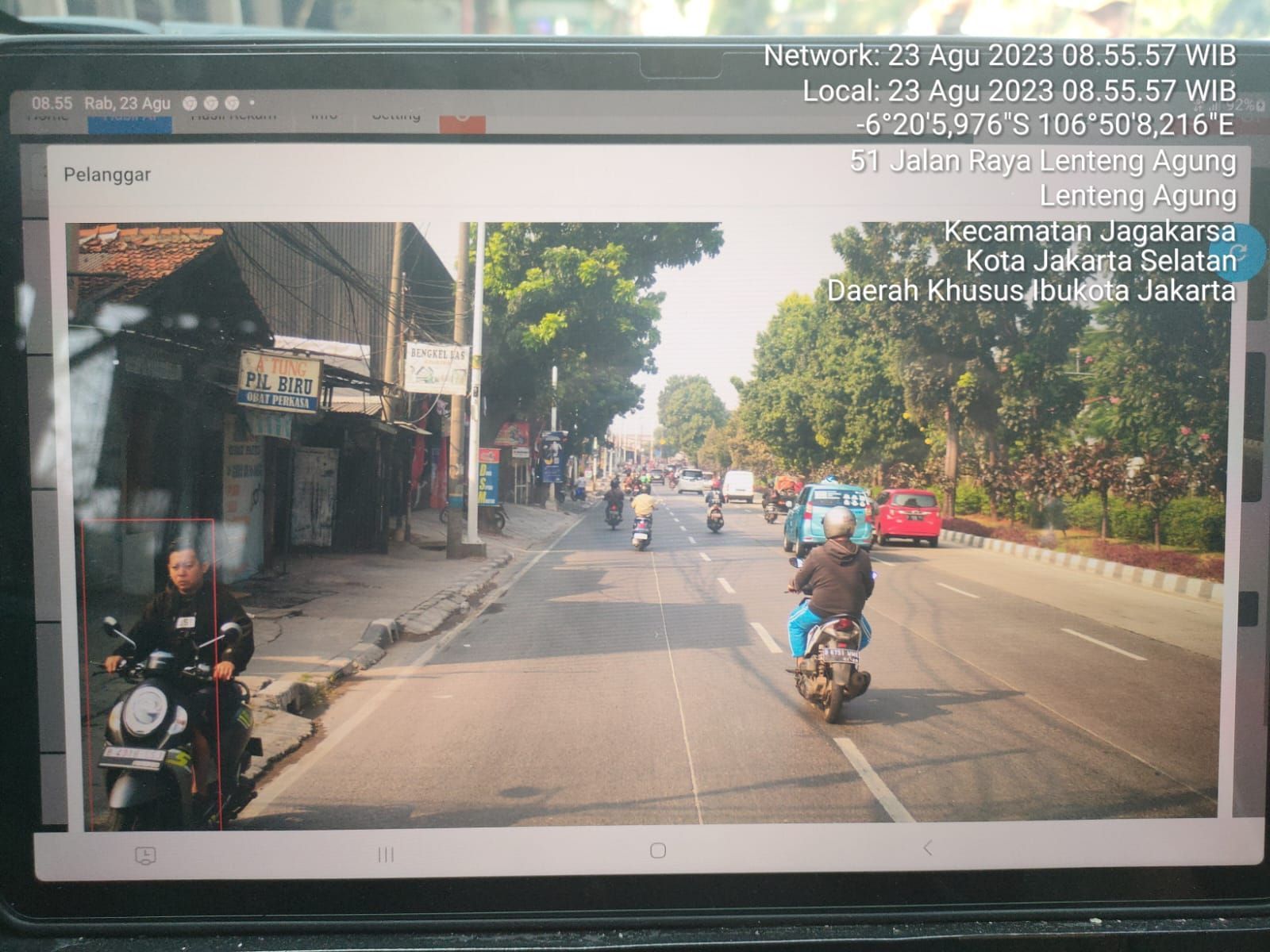
Task: Tap the 08.55 clock in status bar
Action: [x=52, y=103]
